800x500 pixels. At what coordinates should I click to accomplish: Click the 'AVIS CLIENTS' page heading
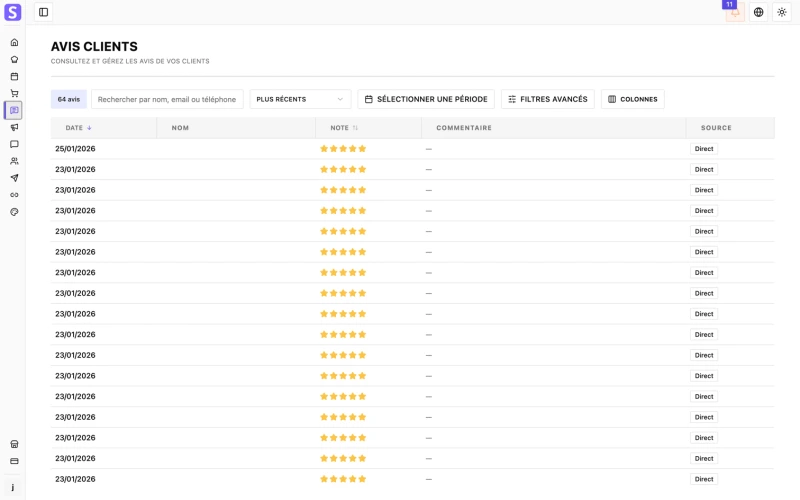click(94, 46)
